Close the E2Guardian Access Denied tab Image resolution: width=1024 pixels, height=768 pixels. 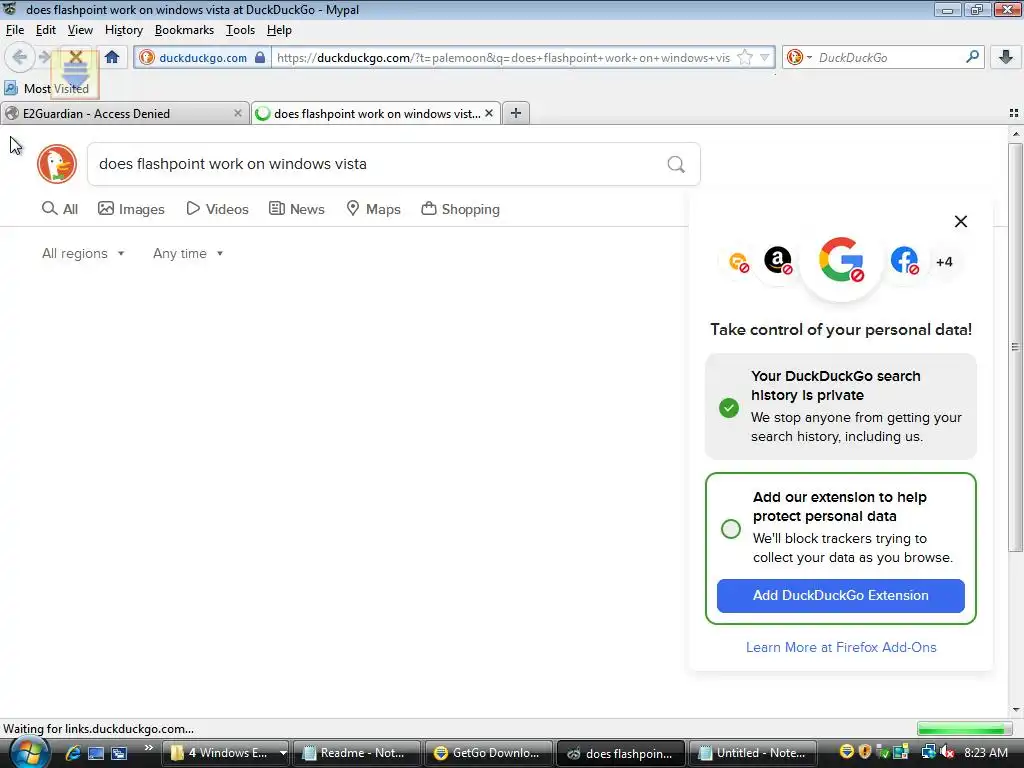point(238,113)
